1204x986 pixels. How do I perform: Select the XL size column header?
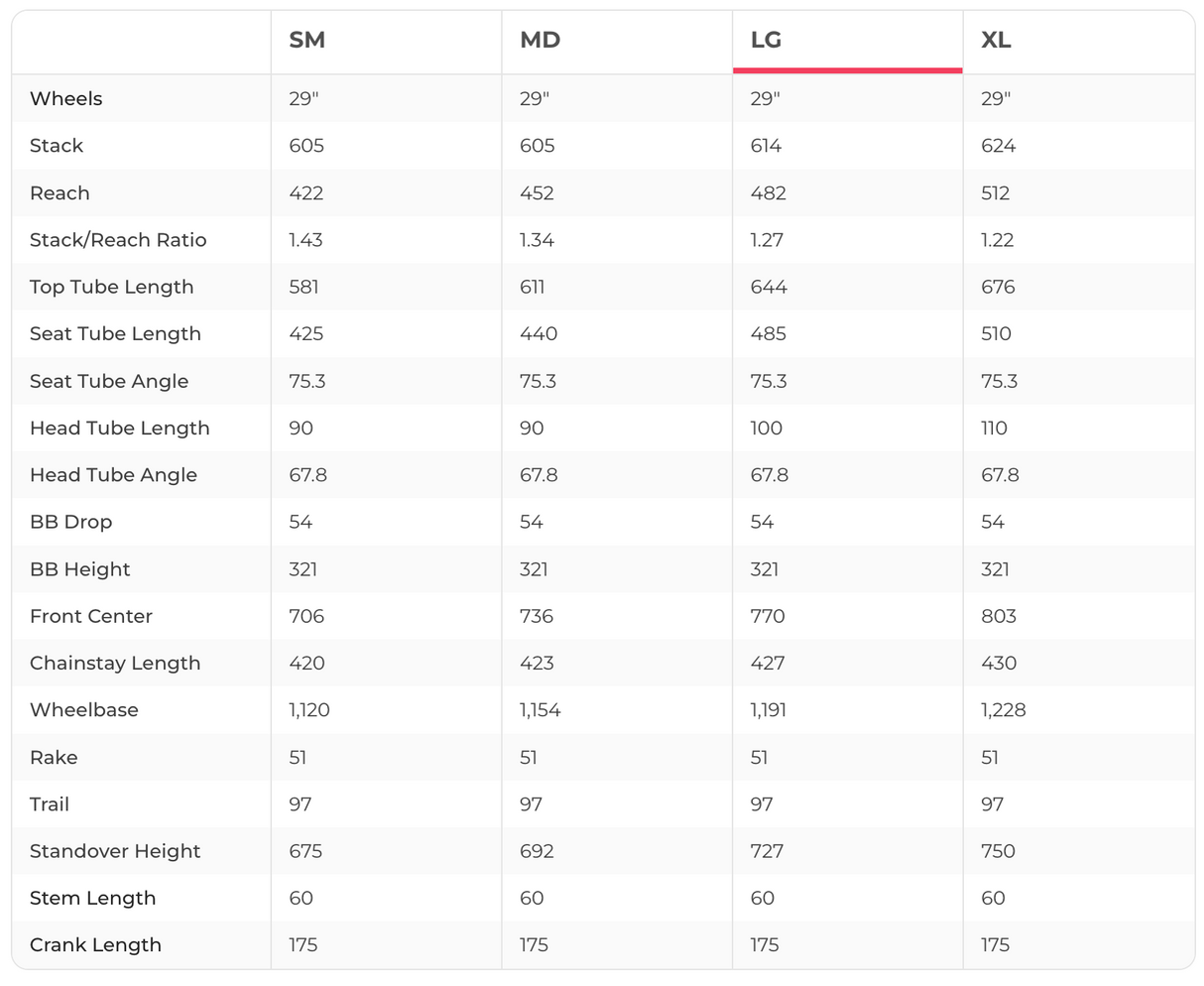click(997, 41)
